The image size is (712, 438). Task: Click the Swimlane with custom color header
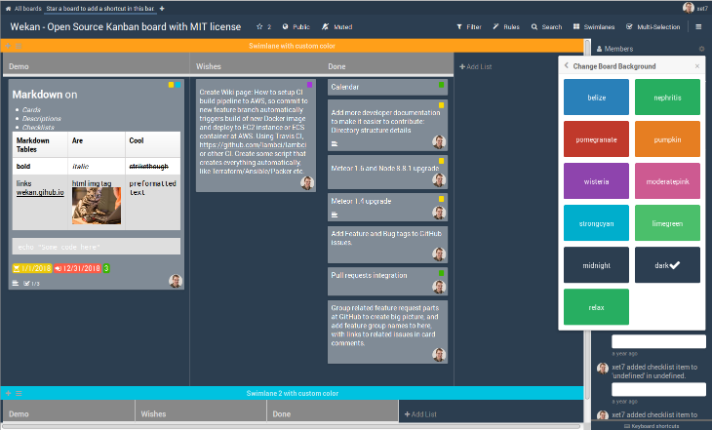[292, 46]
